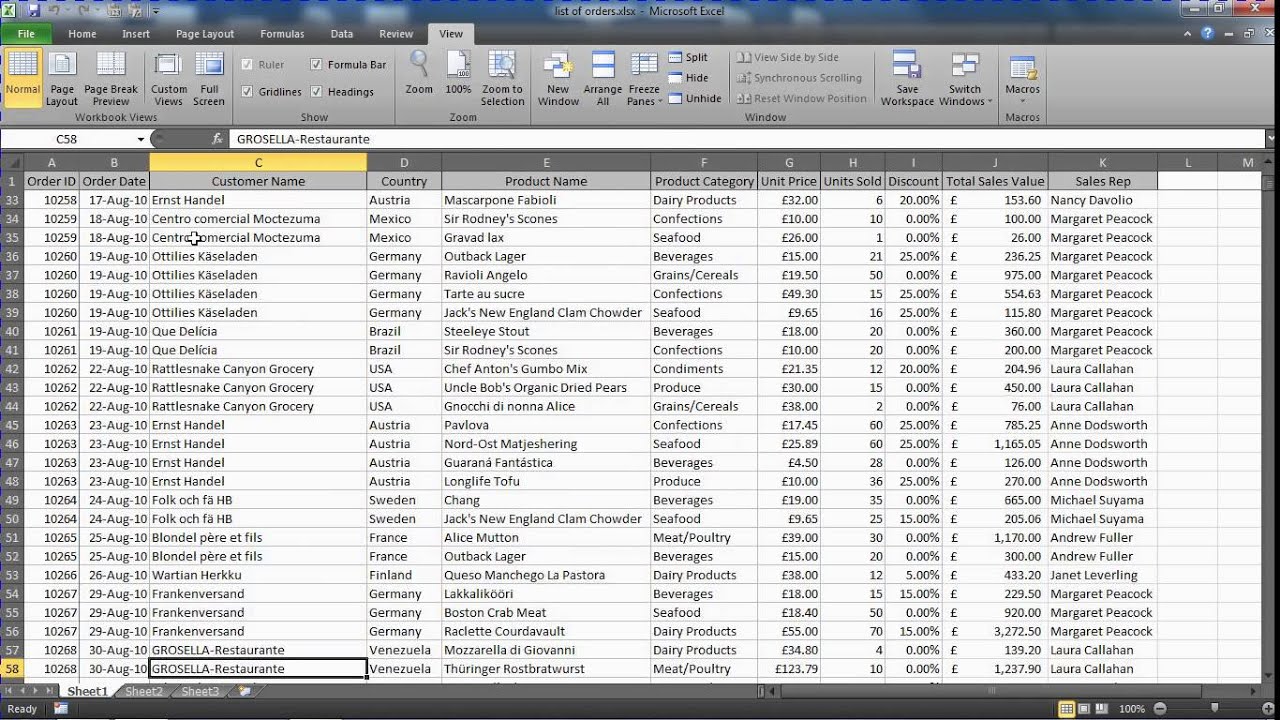Select column C header
Viewport: 1280px width, 720px height.
(258, 162)
